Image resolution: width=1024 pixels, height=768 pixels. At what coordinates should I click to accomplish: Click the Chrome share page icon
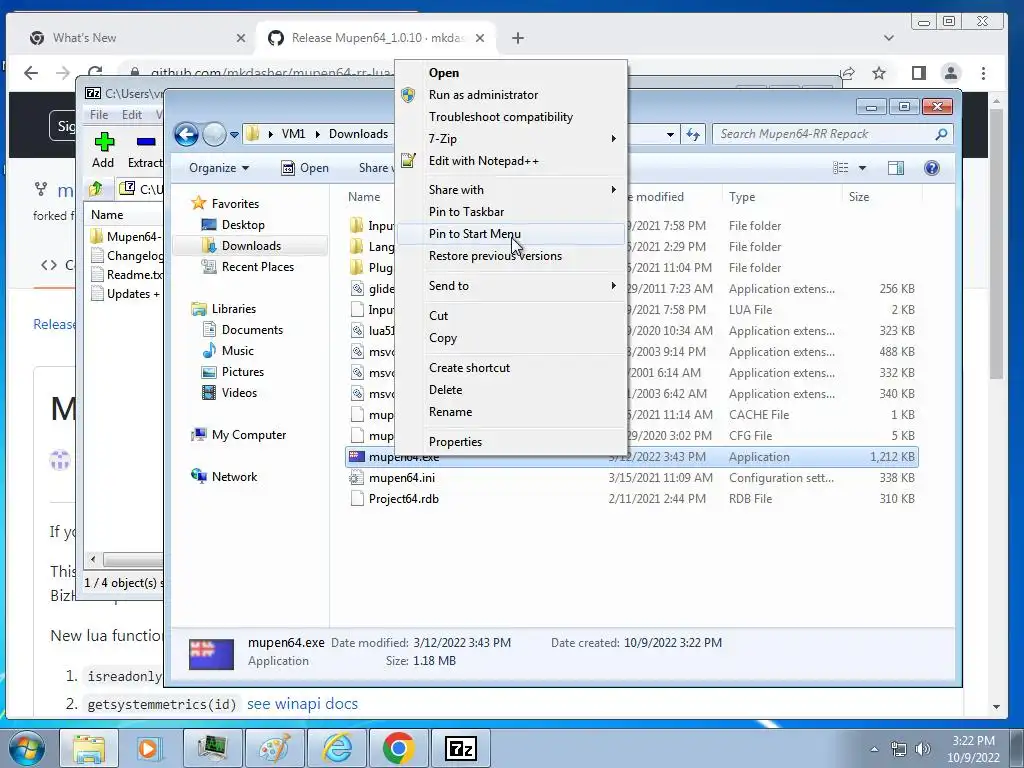(848, 73)
